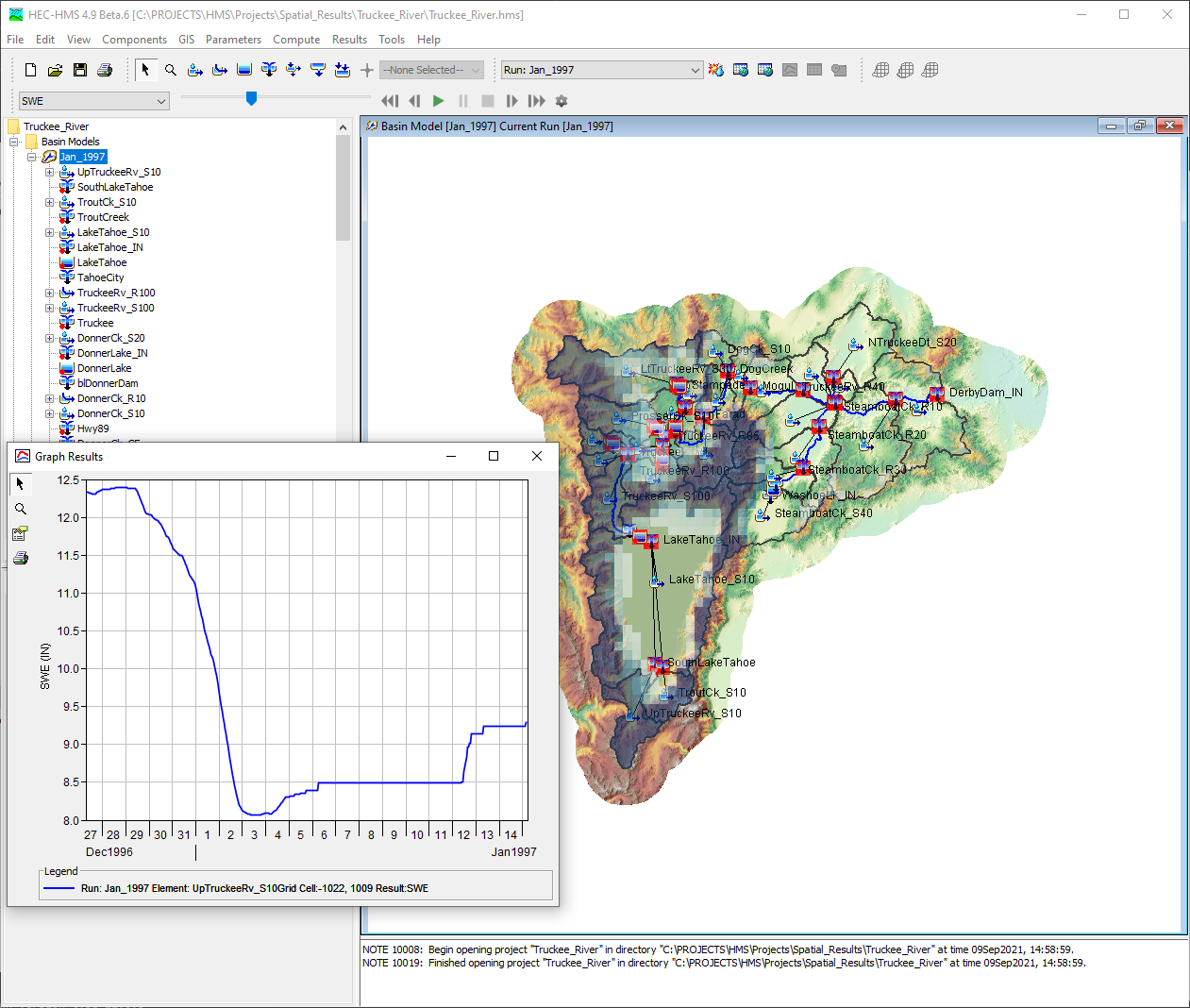Open the File menu
Screen dimensions: 1190x1008
[15, 40]
